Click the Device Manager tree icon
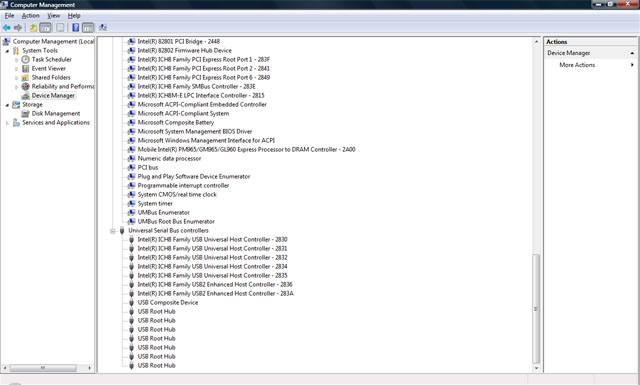Image resolution: width=640 pixels, height=385 pixels. pyautogui.click(x=25, y=96)
